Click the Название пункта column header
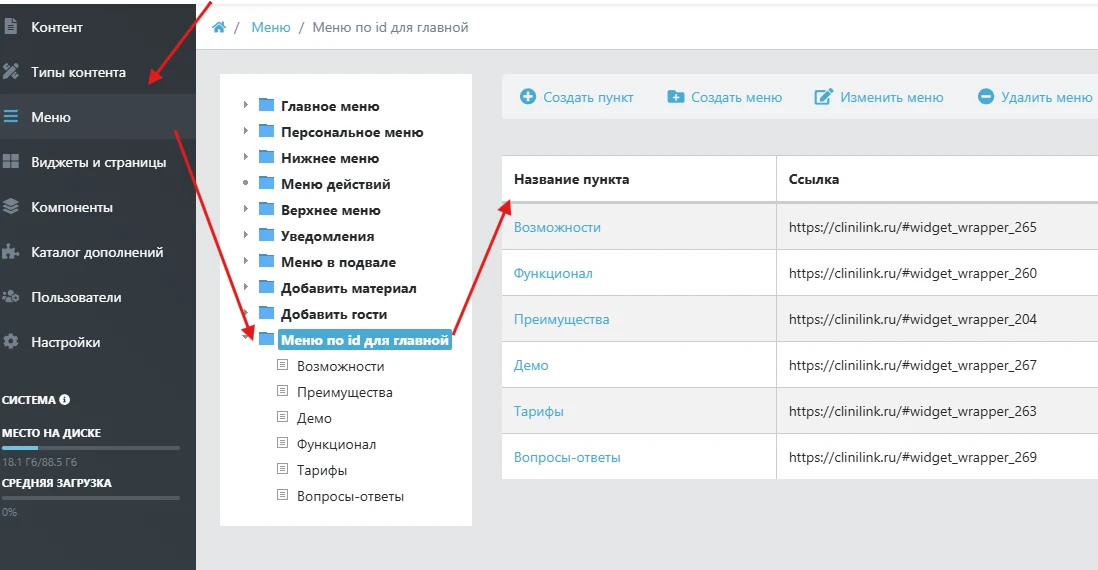 coord(571,179)
